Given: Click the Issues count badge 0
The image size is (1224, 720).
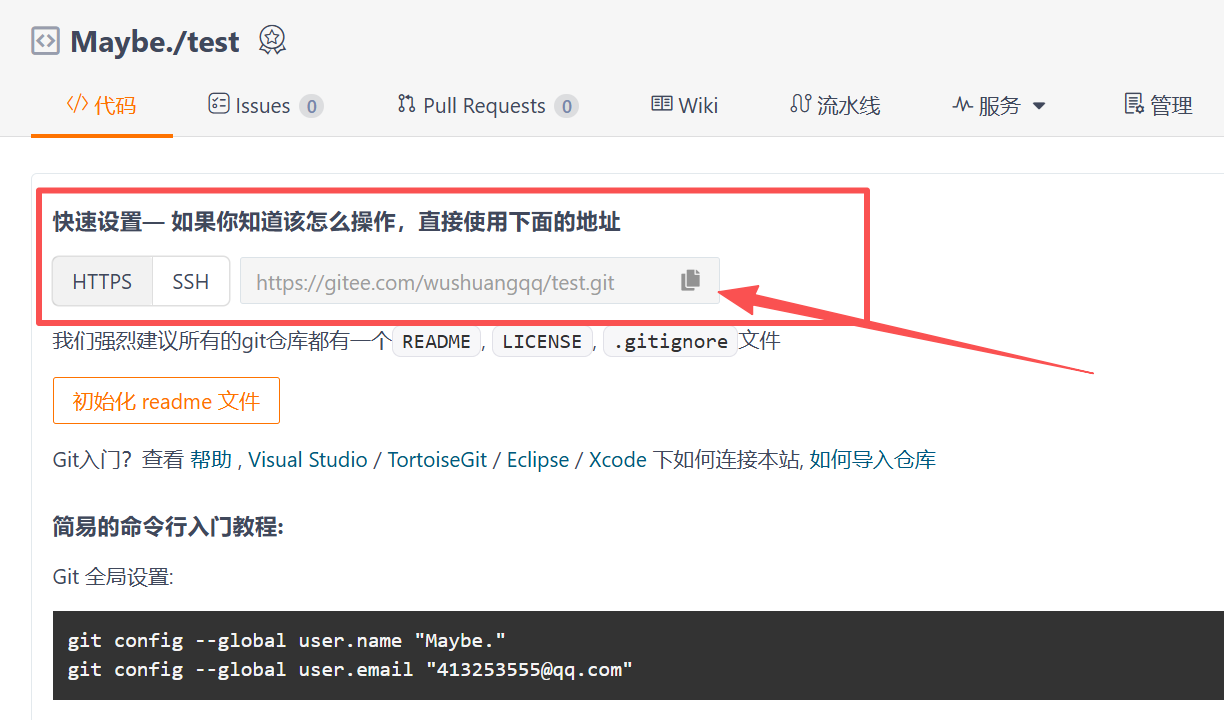Looking at the screenshot, I should point(311,106).
